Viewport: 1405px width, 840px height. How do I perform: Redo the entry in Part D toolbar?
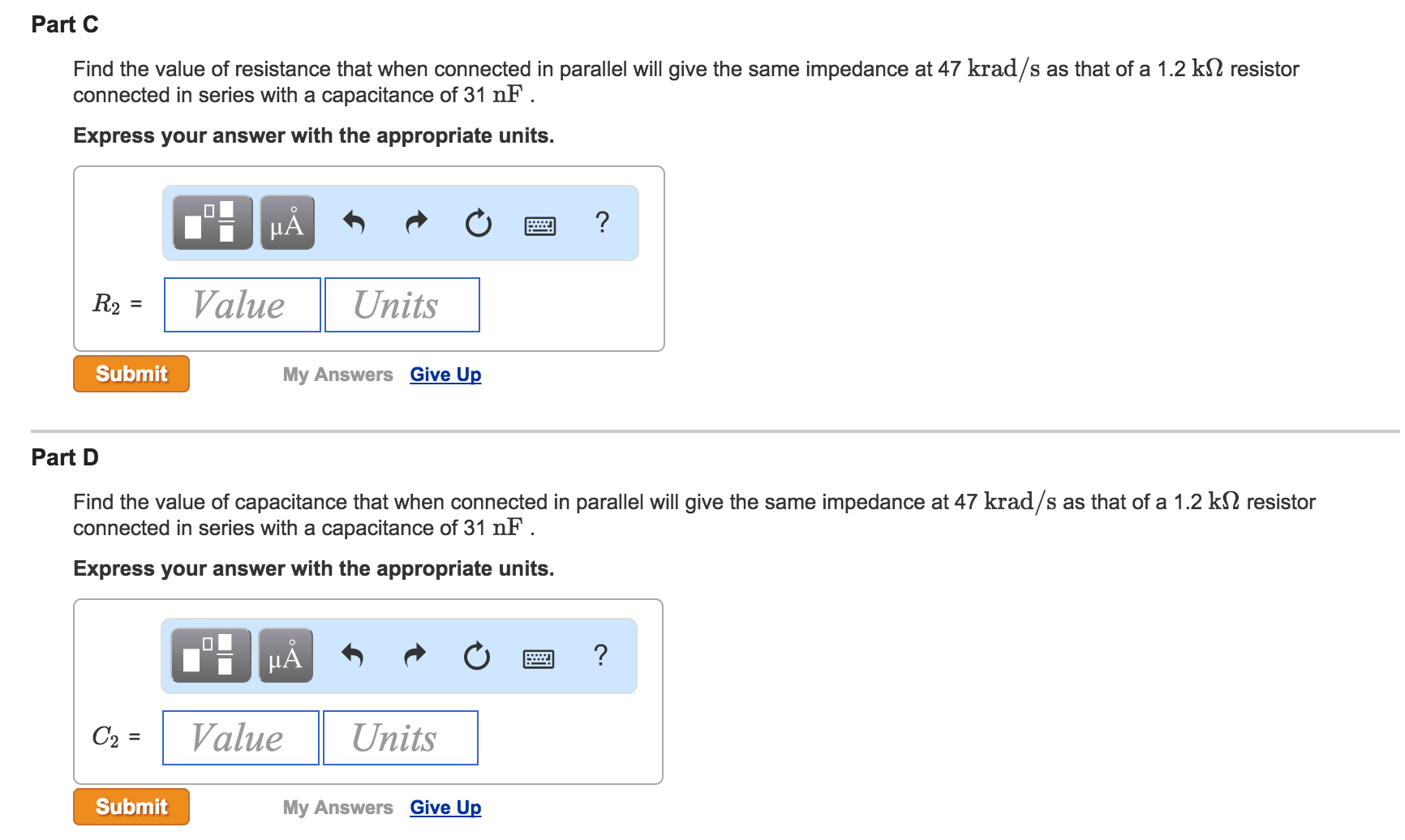tap(414, 657)
